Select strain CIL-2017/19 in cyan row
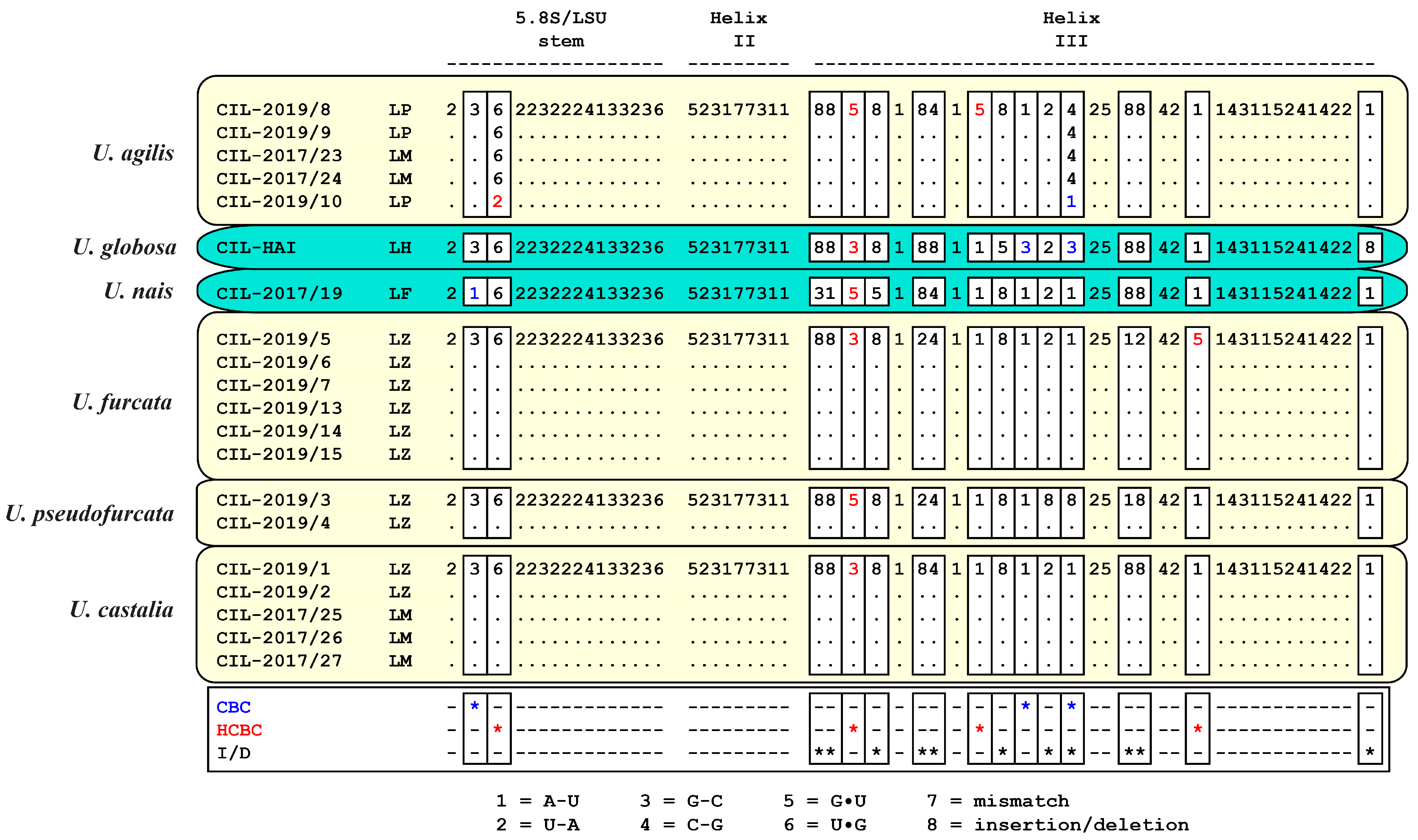The image size is (1418, 840). (279, 293)
